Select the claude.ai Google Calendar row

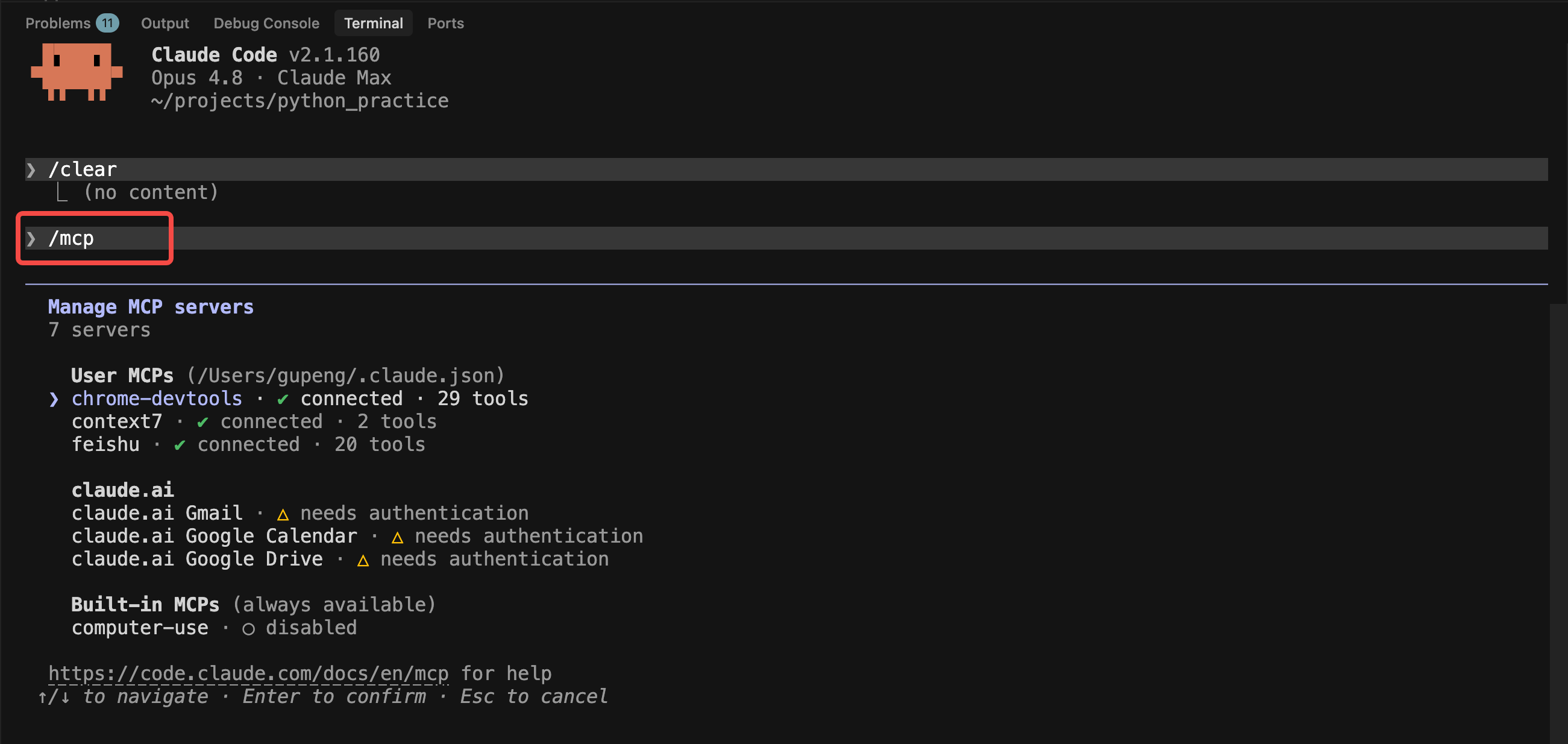click(x=357, y=536)
